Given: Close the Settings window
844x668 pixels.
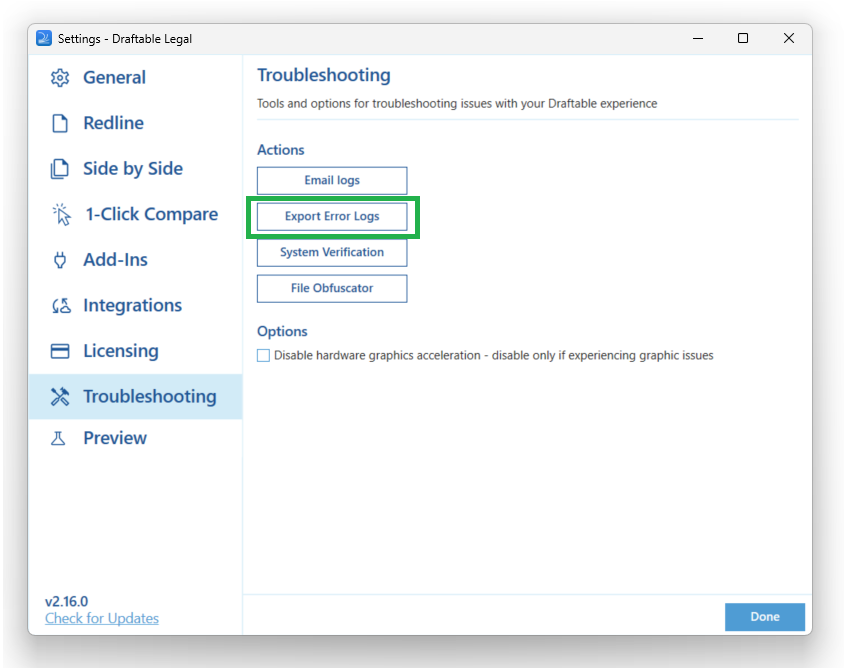Looking at the screenshot, I should pyautogui.click(x=789, y=38).
